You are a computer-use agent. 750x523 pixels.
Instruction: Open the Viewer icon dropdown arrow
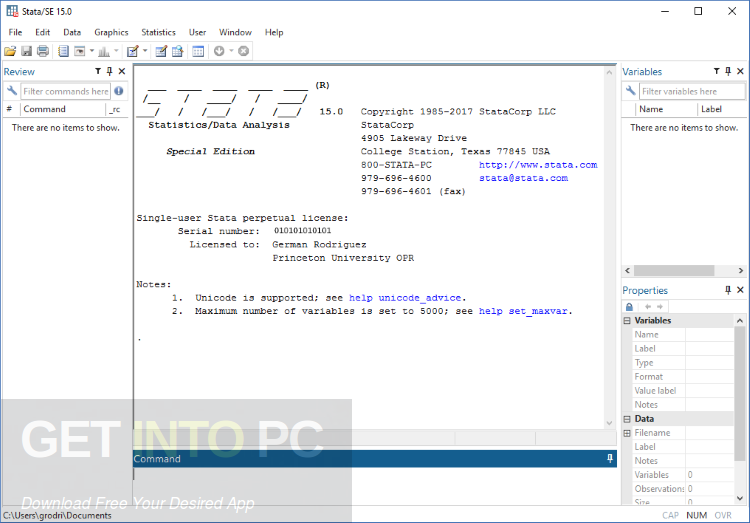click(x=92, y=51)
